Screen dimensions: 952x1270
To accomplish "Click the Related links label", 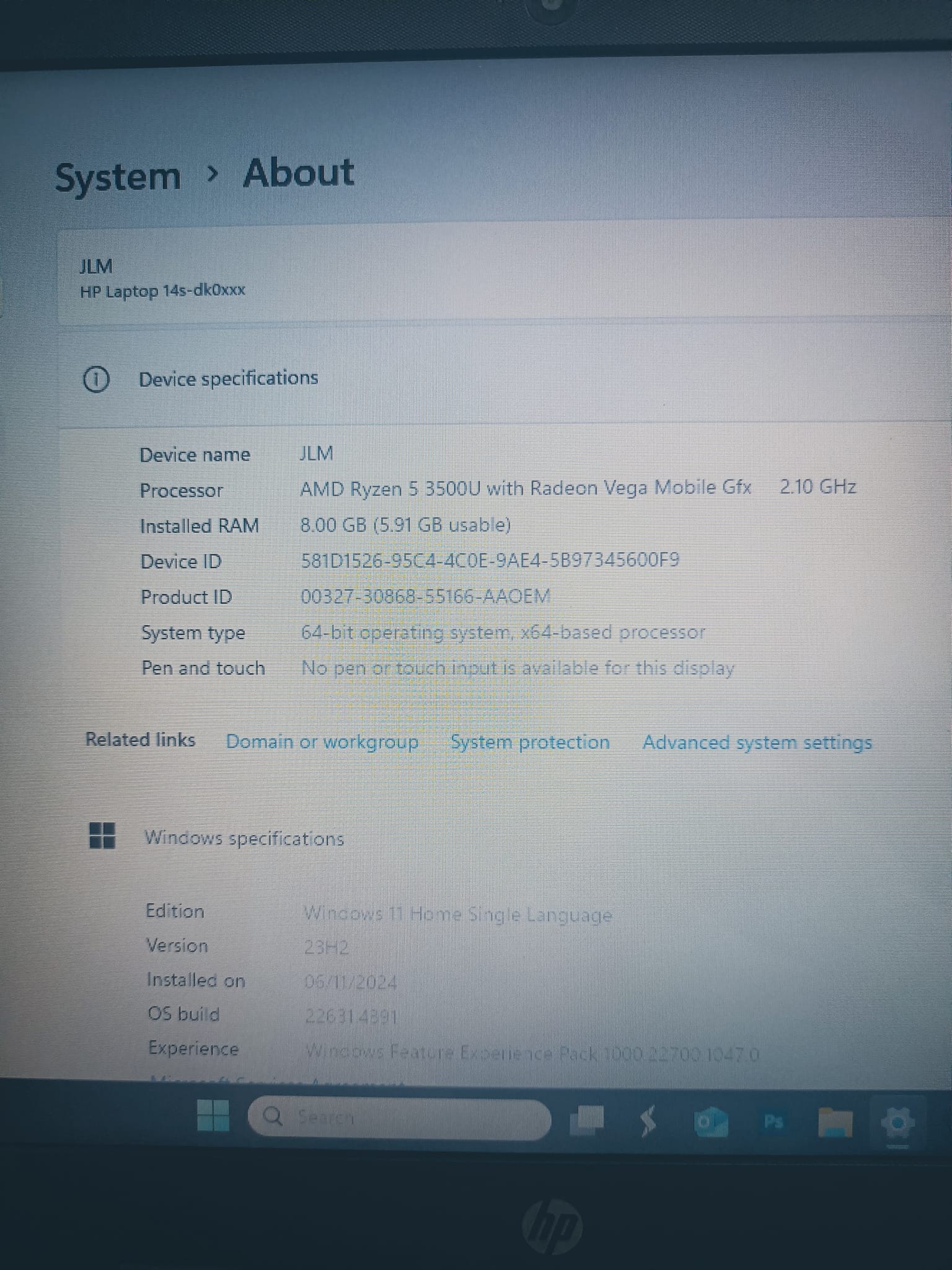I will (x=140, y=739).
